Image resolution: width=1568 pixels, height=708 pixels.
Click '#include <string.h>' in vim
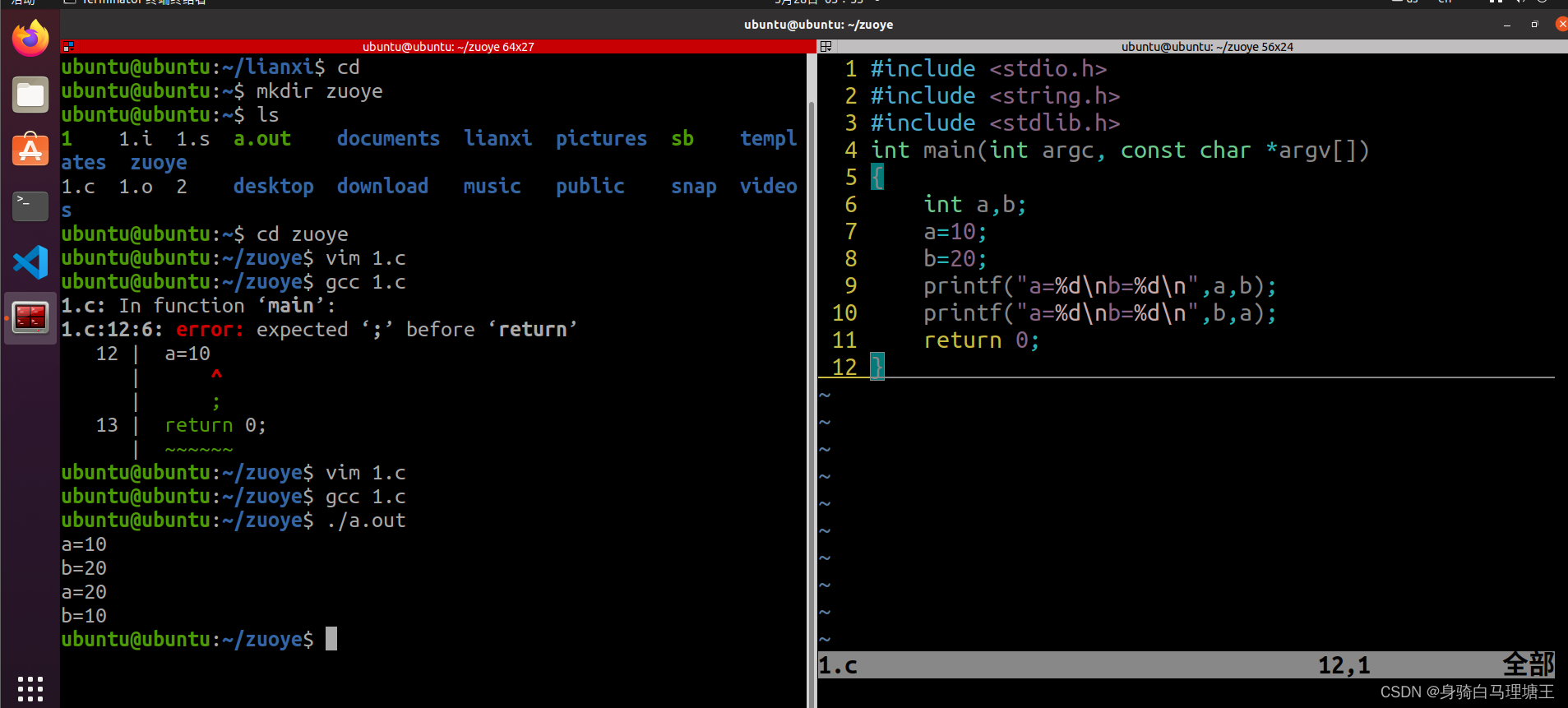pyautogui.click(x=995, y=95)
